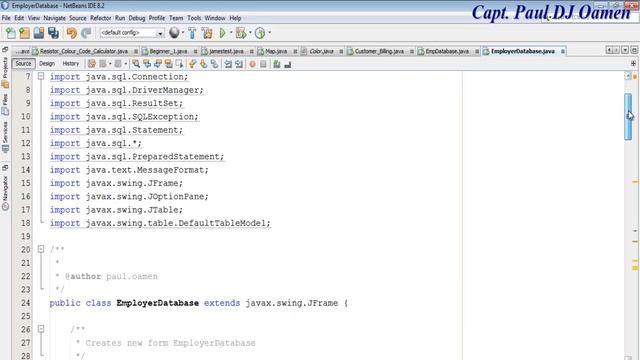Switch to Resistor_Colour_Code_Calculator.java tab
The image size is (640, 360).
(84, 51)
